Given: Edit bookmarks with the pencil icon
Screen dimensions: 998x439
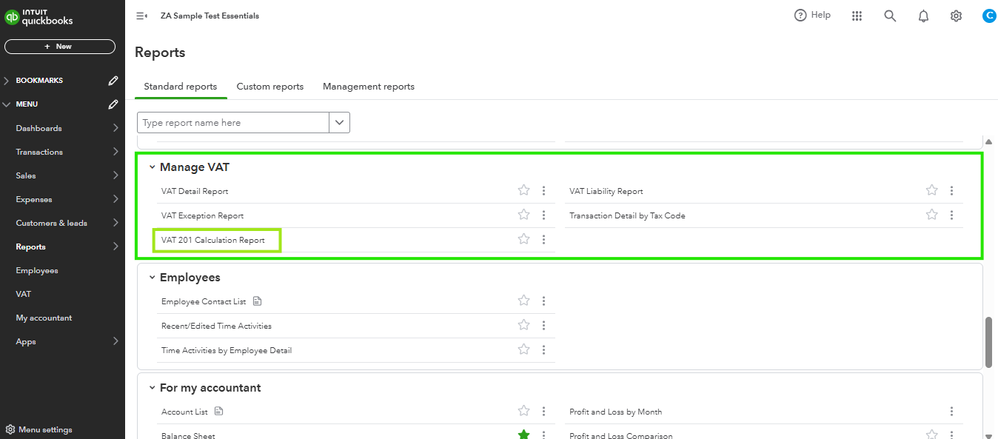Looking at the screenshot, I should pyautogui.click(x=113, y=80).
